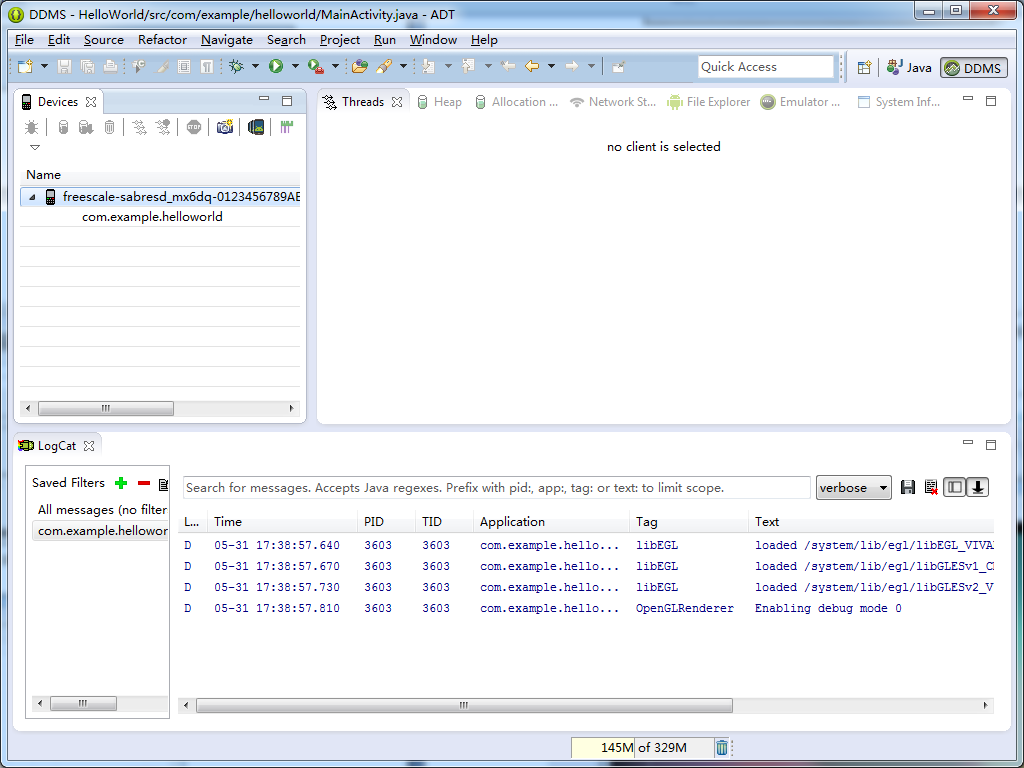Click the Update Threads icon in Devices panel
Viewport: 1024px width, 768px height.
tap(139, 127)
